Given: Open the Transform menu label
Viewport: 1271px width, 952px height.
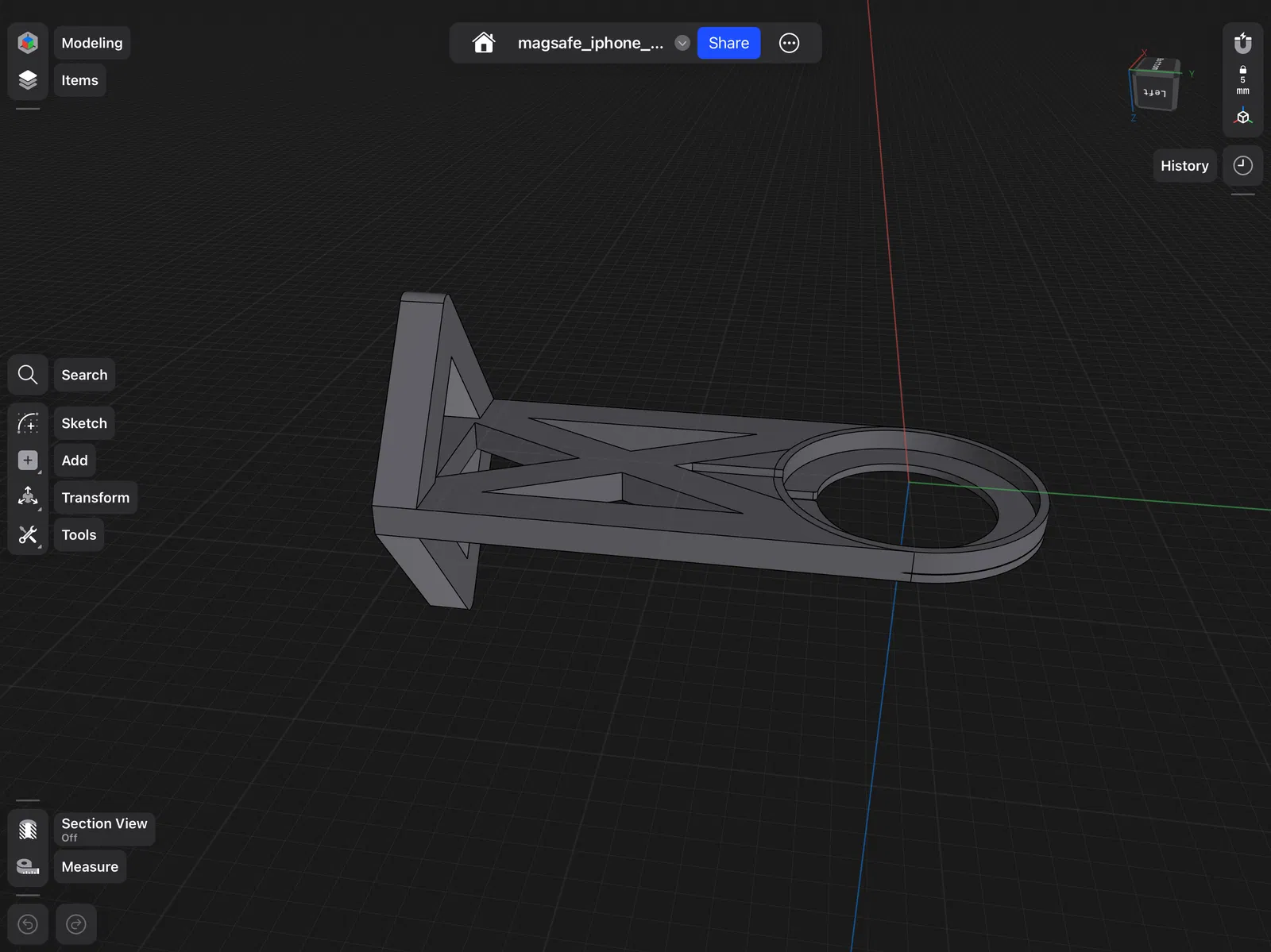Looking at the screenshot, I should (95, 498).
